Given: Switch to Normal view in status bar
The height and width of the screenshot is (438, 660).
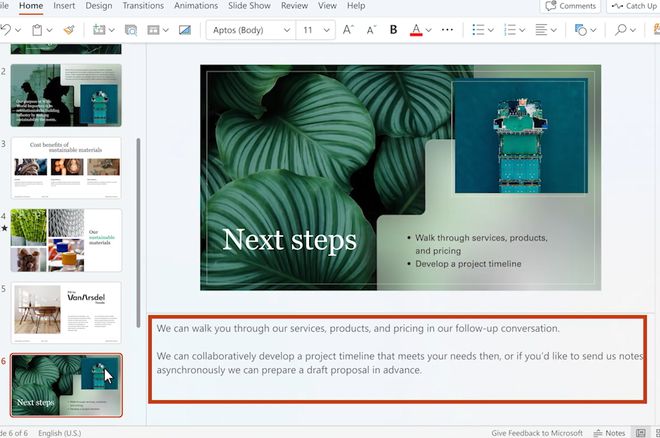Looking at the screenshot, I should pyautogui.click(x=641, y=432).
